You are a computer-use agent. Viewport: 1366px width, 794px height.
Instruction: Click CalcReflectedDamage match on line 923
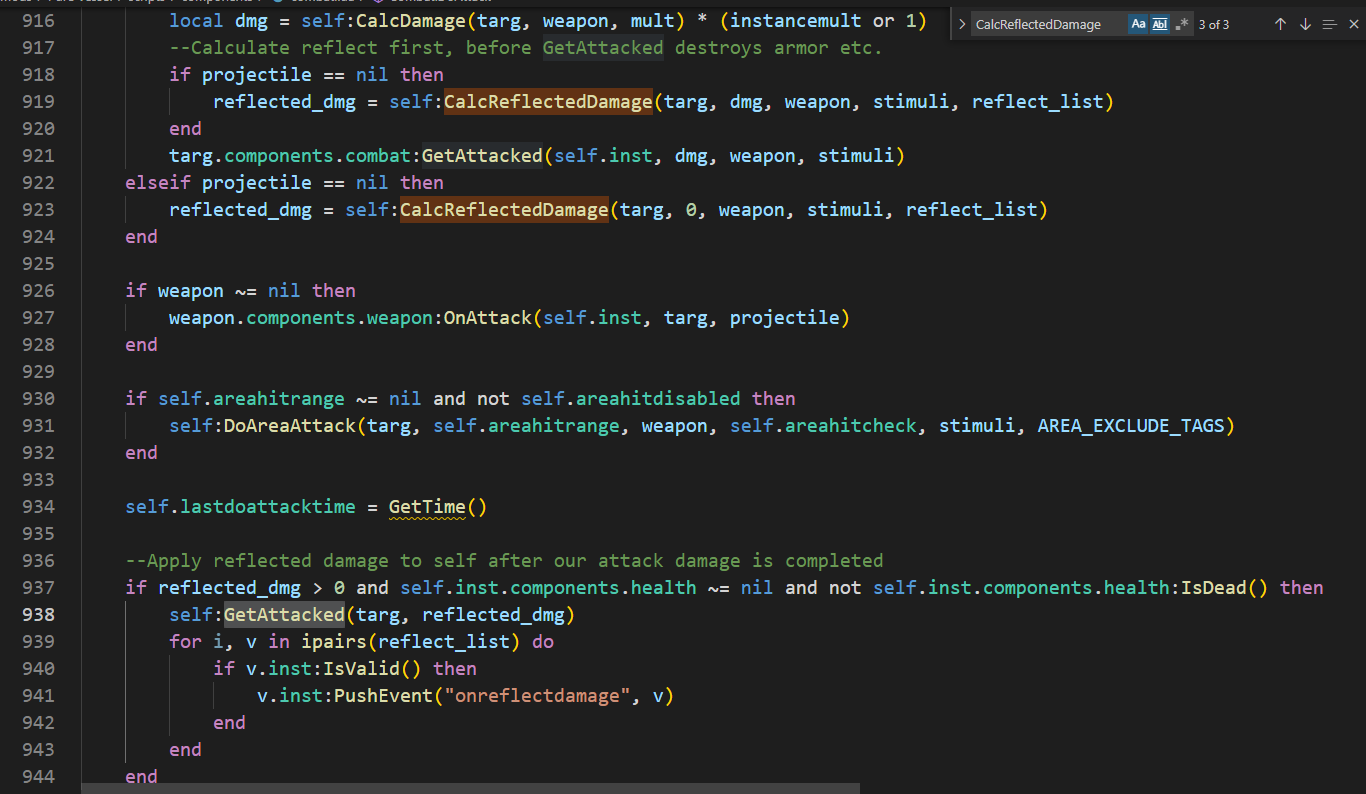(504, 209)
